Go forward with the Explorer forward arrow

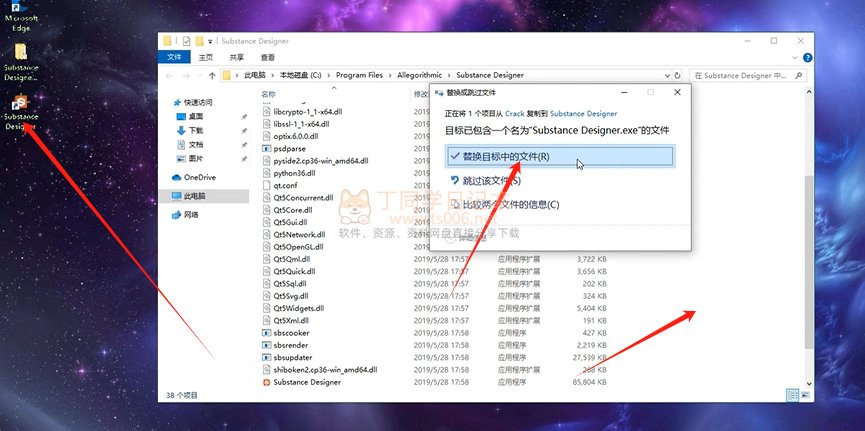(186, 76)
